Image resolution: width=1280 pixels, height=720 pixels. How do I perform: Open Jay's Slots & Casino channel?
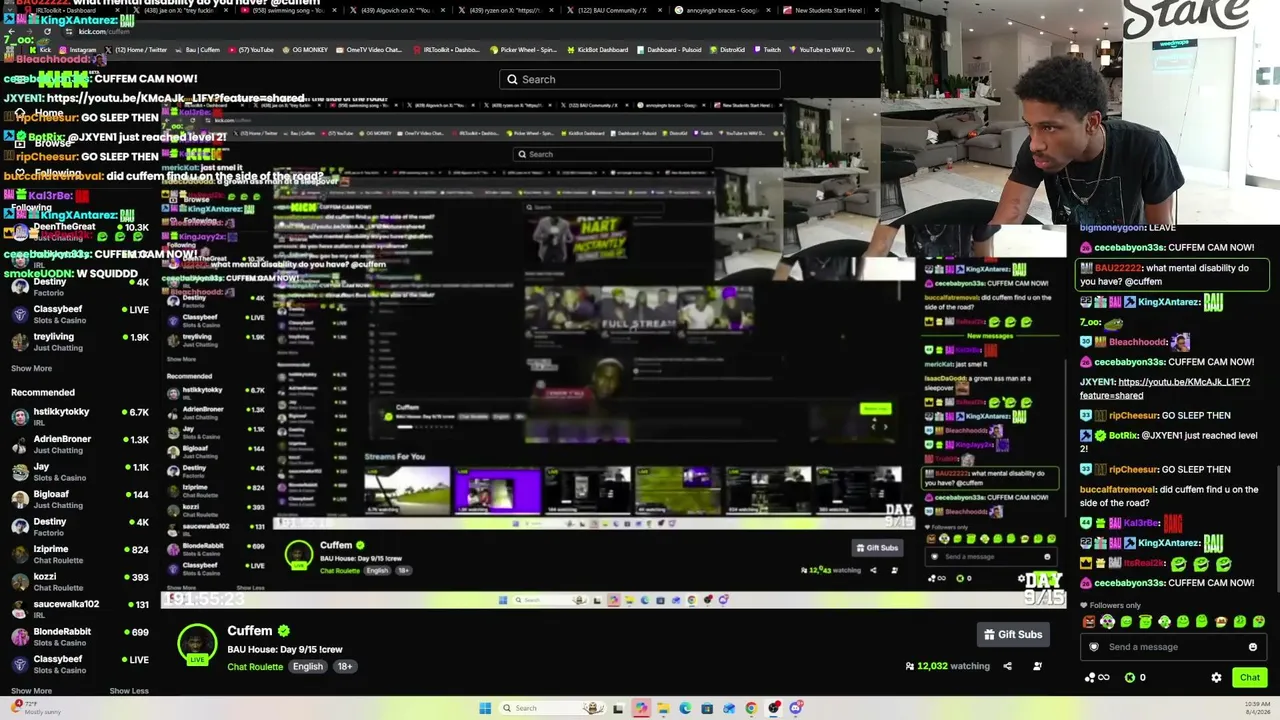80,473
